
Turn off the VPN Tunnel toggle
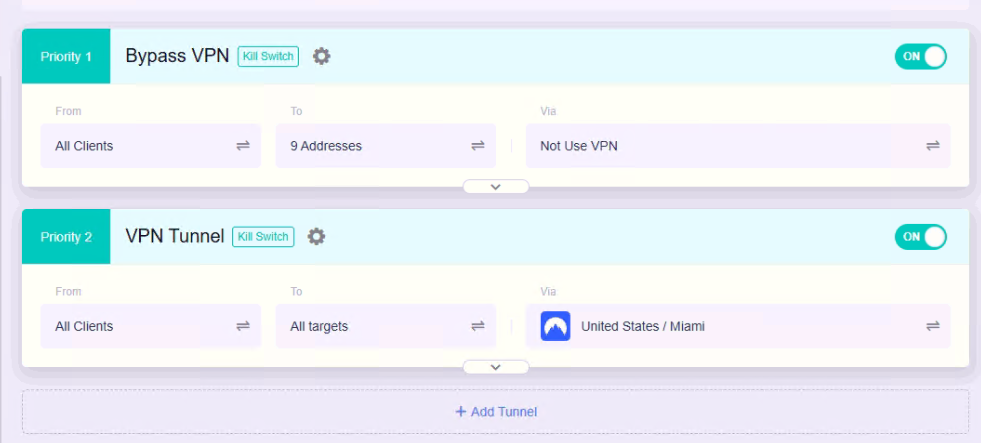click(920, 237)
